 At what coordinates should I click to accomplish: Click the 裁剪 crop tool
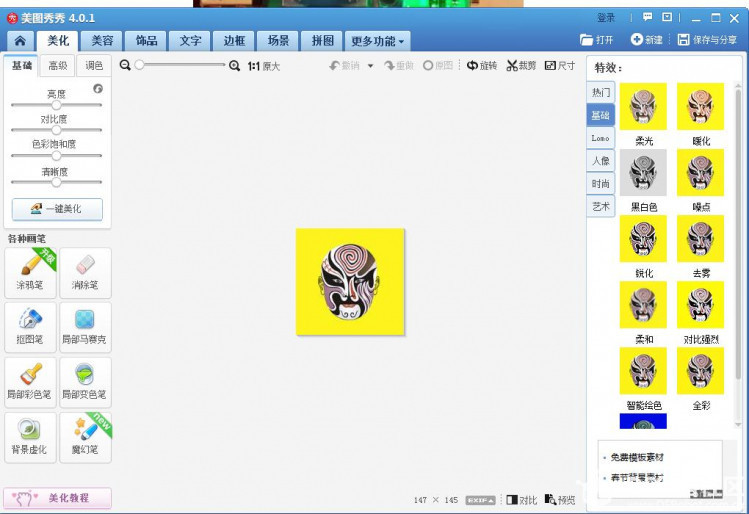click(521, 65)
